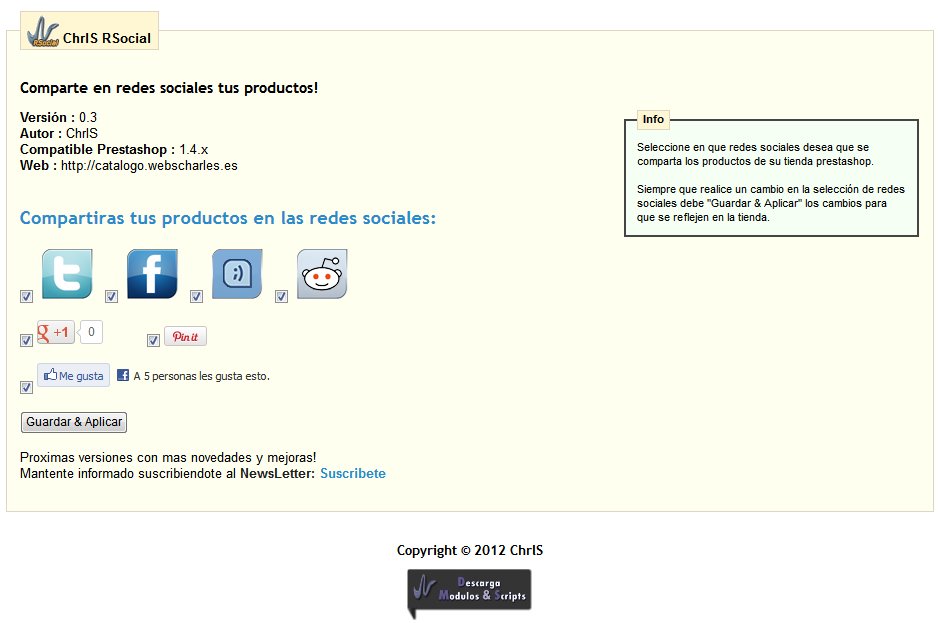Disable the Facebook Me gusta checkbox

tap(26, 387)
